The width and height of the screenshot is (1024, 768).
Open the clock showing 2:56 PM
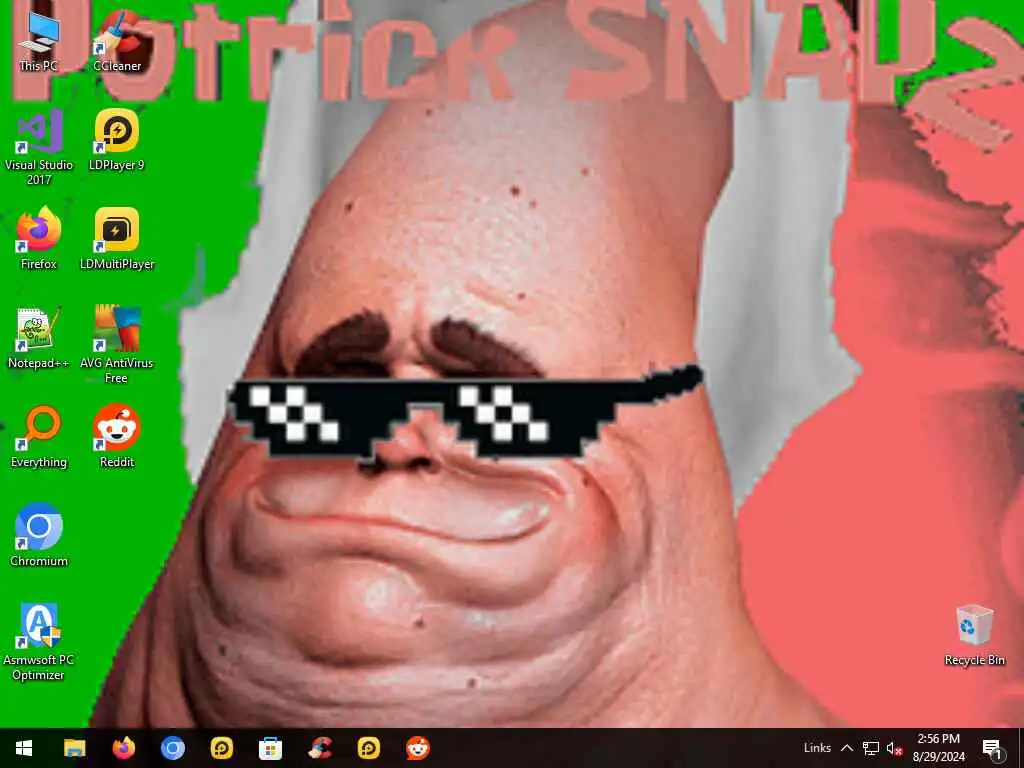(x=938, y=748)
